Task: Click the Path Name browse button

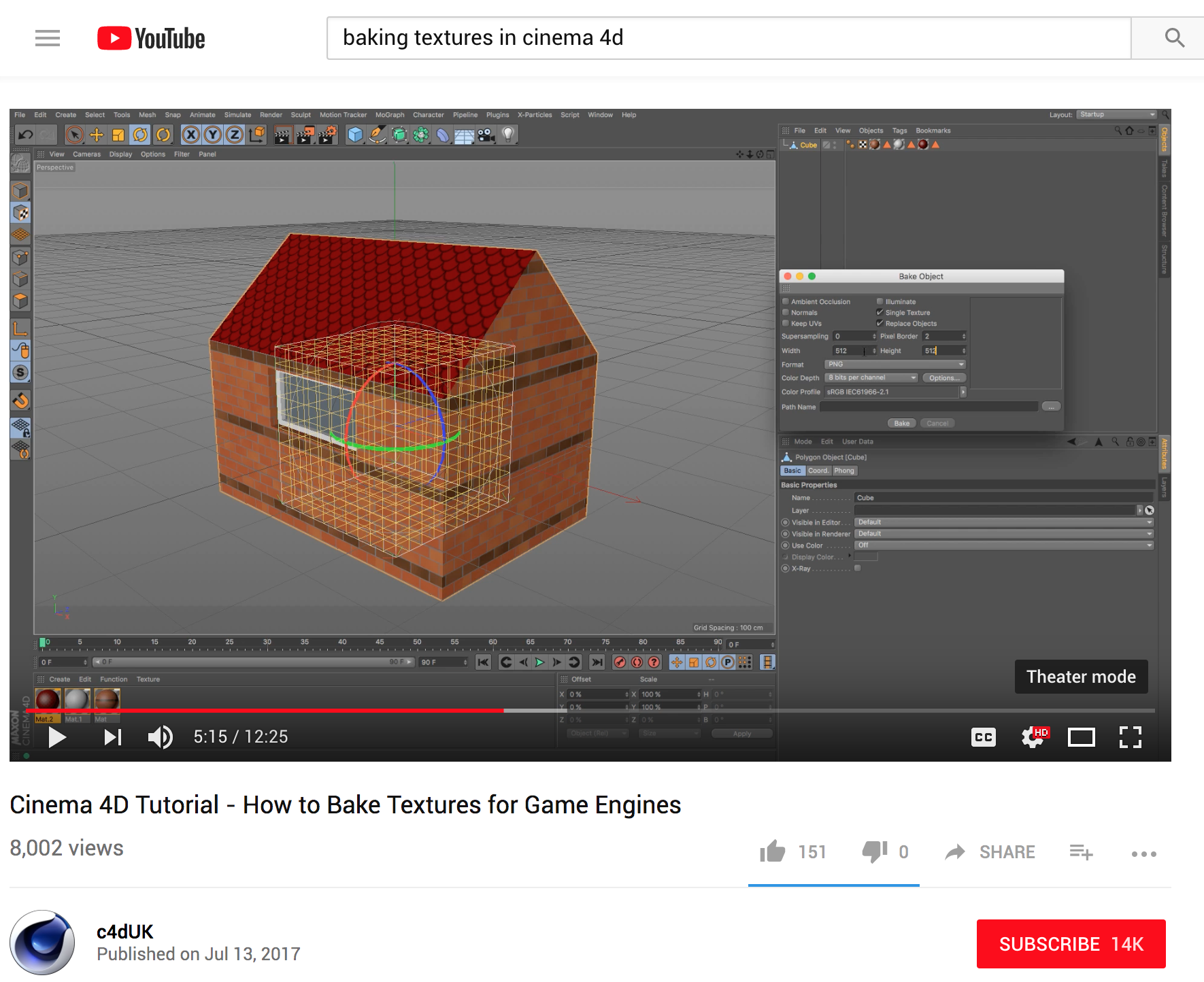Action: coord(1051,407)
